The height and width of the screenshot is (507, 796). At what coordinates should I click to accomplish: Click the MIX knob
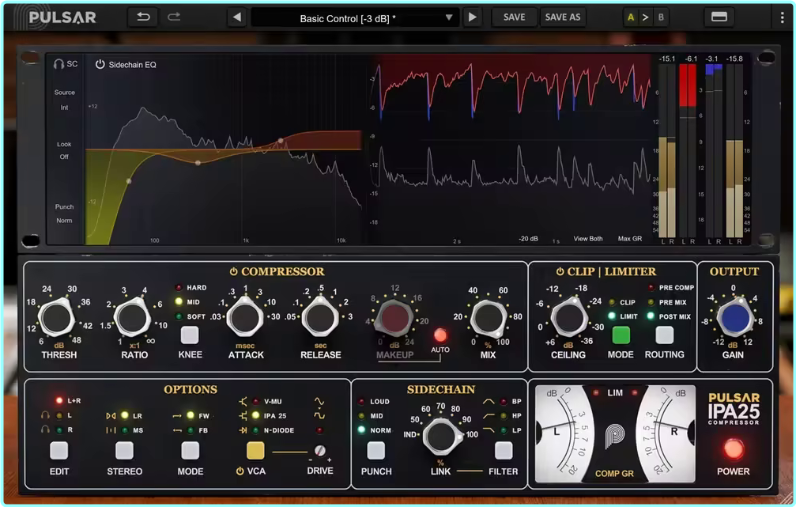488,318
